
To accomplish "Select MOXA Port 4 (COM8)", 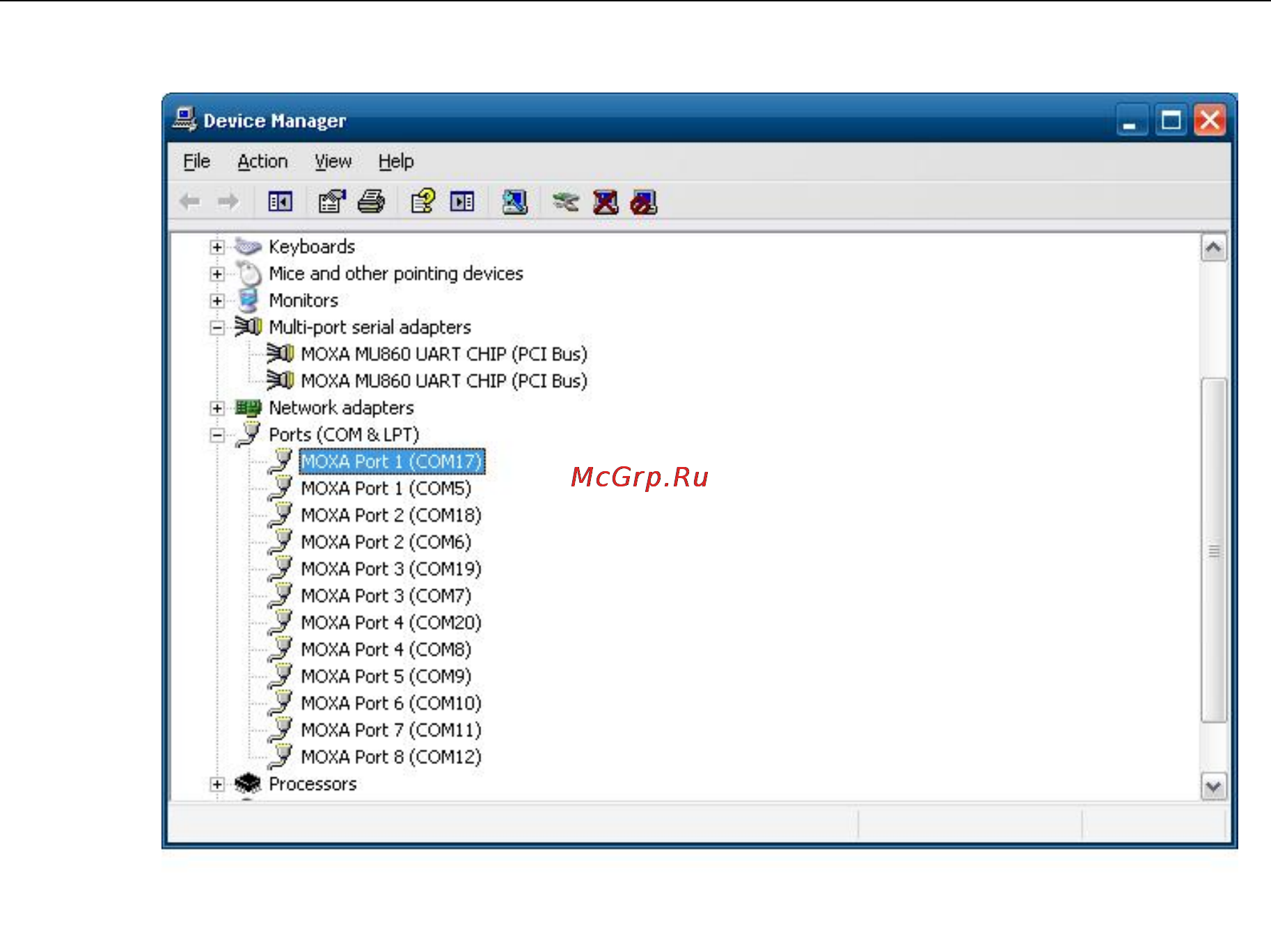I will coord(386,649).
